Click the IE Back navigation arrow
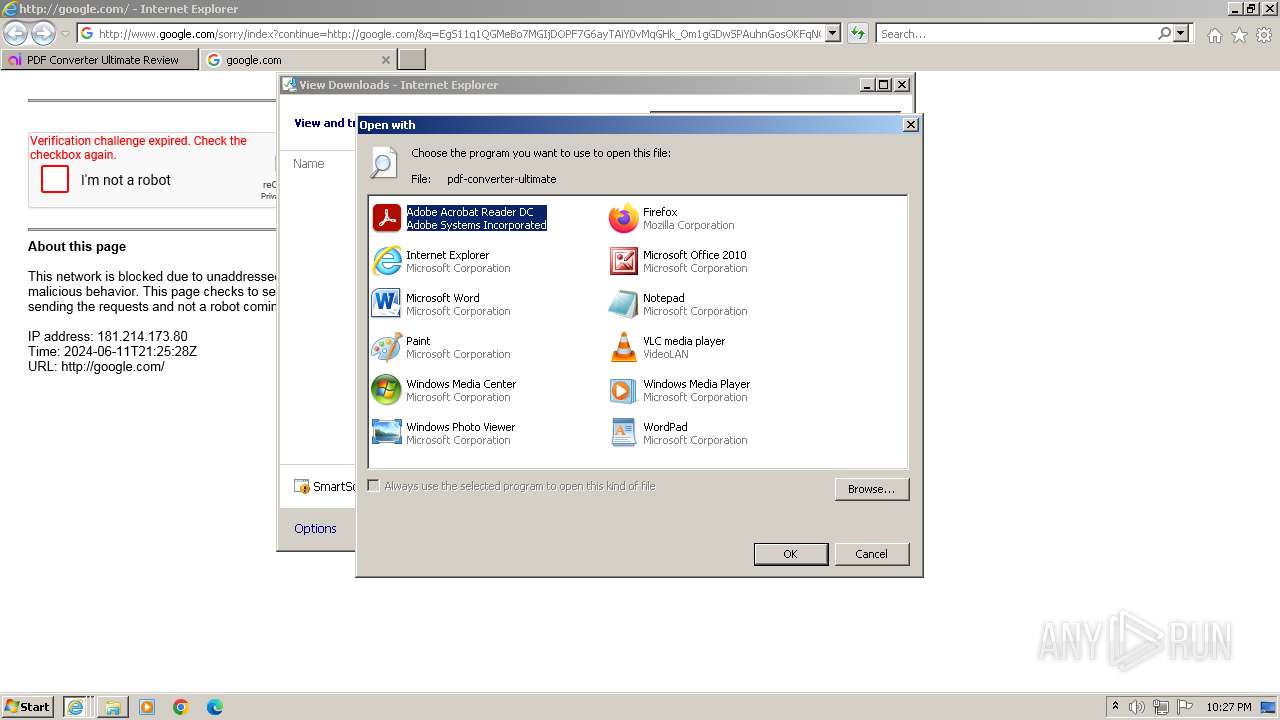Screen dimensions: 1280x720 tap(15, 34)
